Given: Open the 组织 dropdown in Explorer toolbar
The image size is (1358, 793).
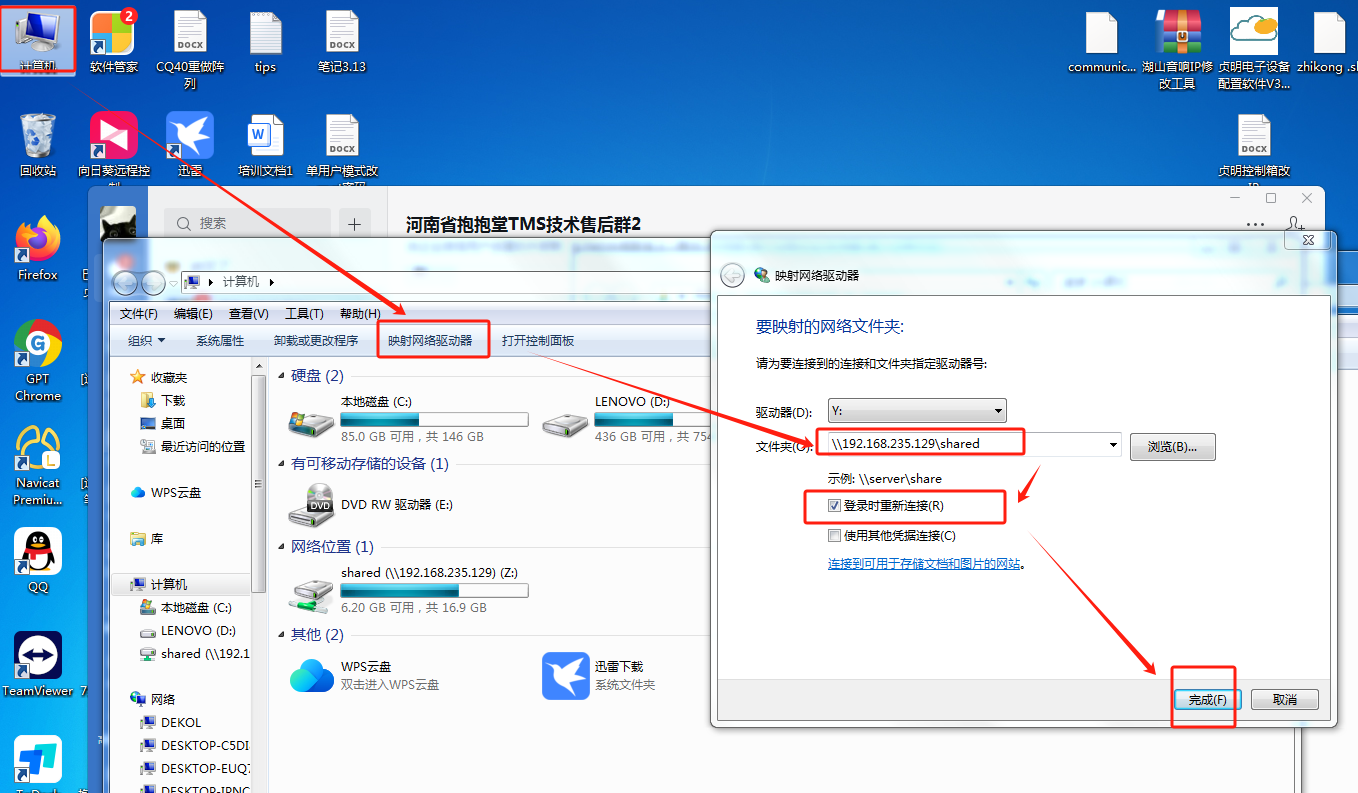Looking at the screenshot, I should 147,341.
